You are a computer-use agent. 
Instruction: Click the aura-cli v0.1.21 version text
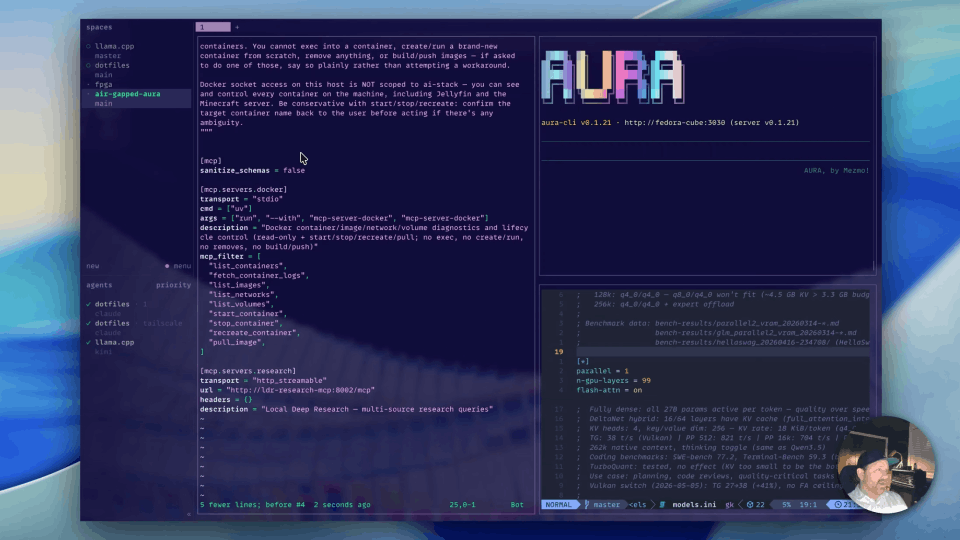[x=576, y=122]
